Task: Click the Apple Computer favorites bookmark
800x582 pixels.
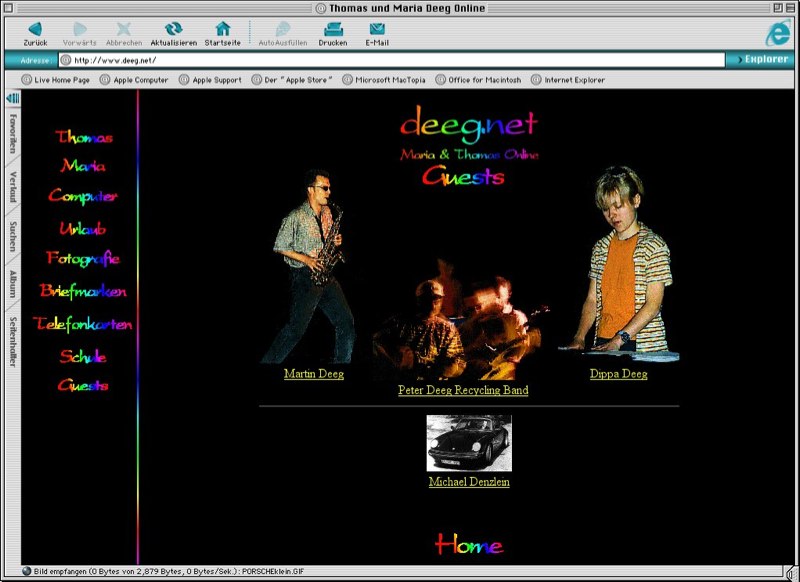Action: click(x=134, y=80)
